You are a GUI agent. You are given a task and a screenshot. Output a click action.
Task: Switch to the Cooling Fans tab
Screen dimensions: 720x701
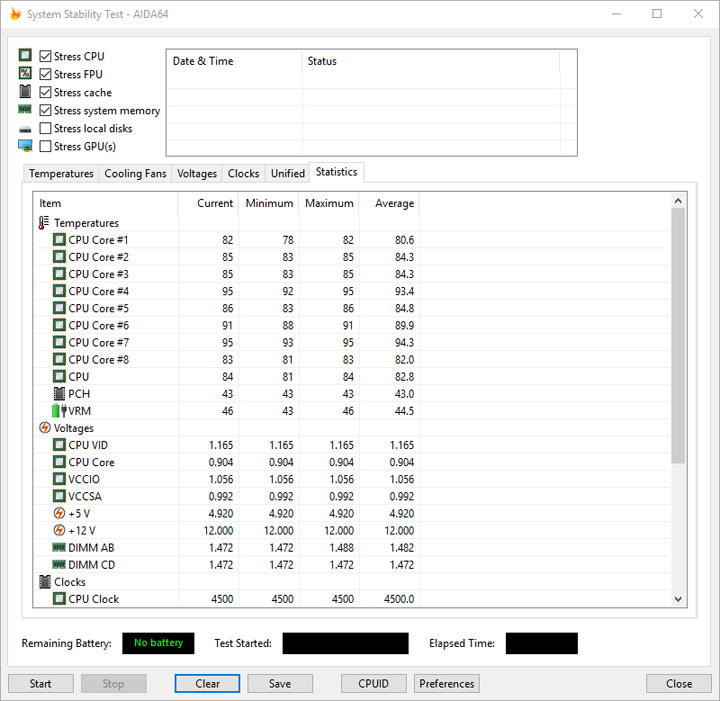(135, 174)
